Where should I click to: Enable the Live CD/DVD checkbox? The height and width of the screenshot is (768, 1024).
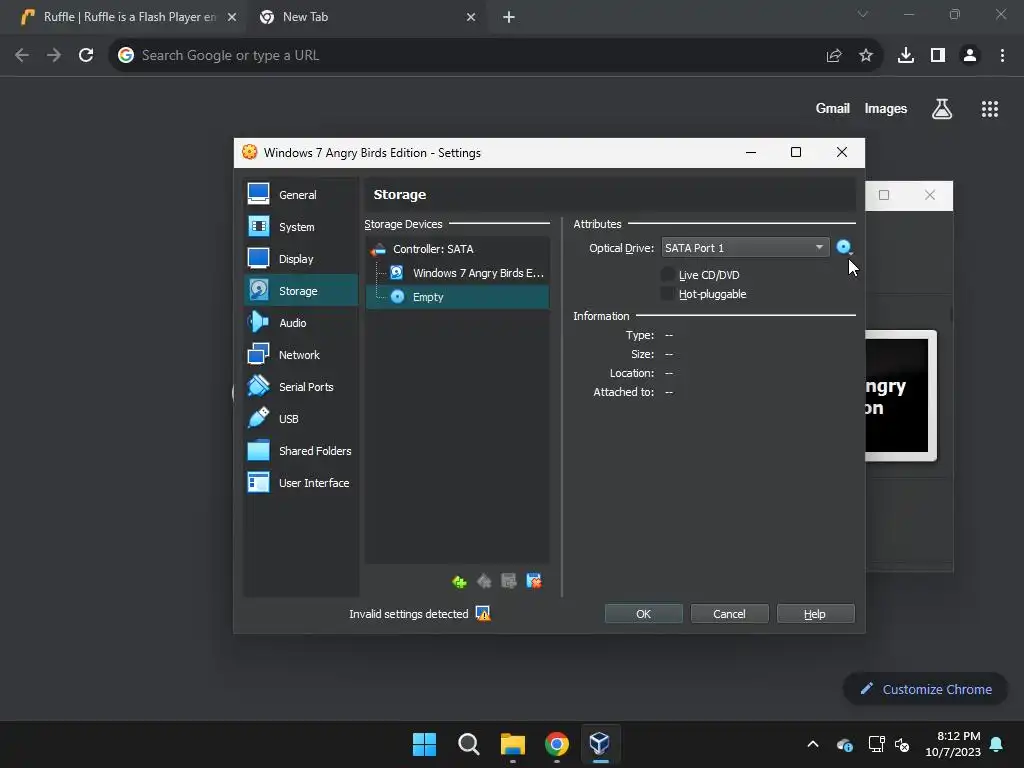(x=667, y=275)
